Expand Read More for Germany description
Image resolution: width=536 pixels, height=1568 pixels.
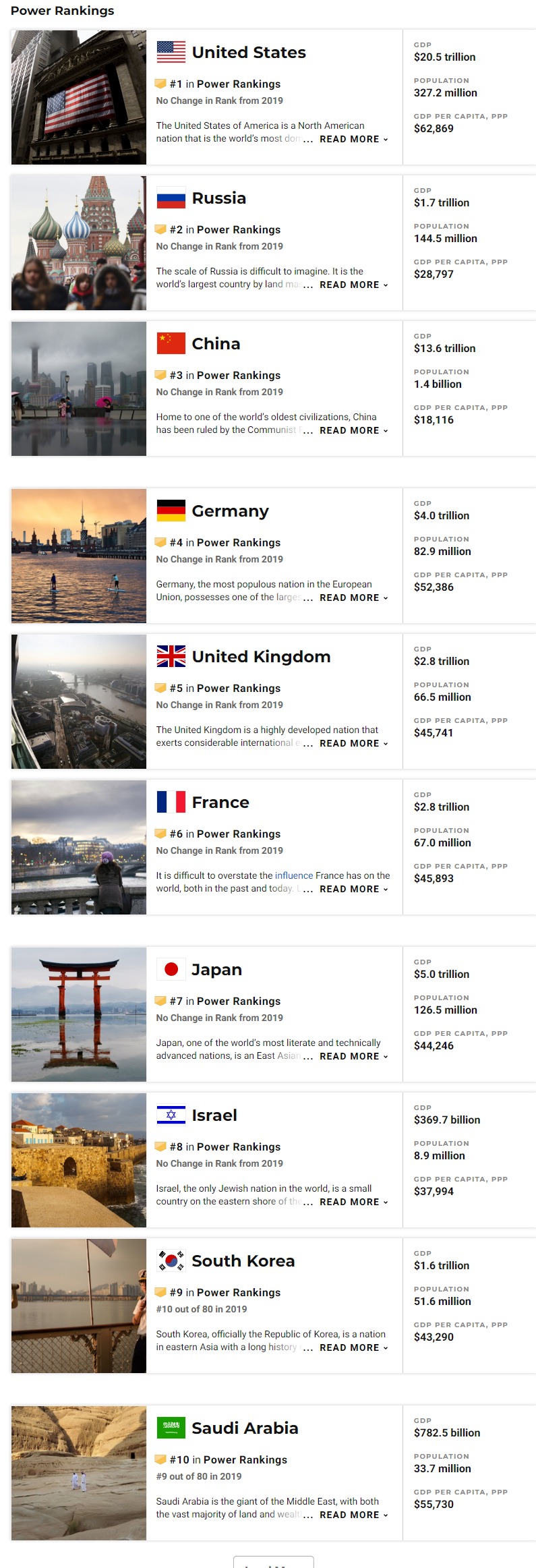click(353, 598)
